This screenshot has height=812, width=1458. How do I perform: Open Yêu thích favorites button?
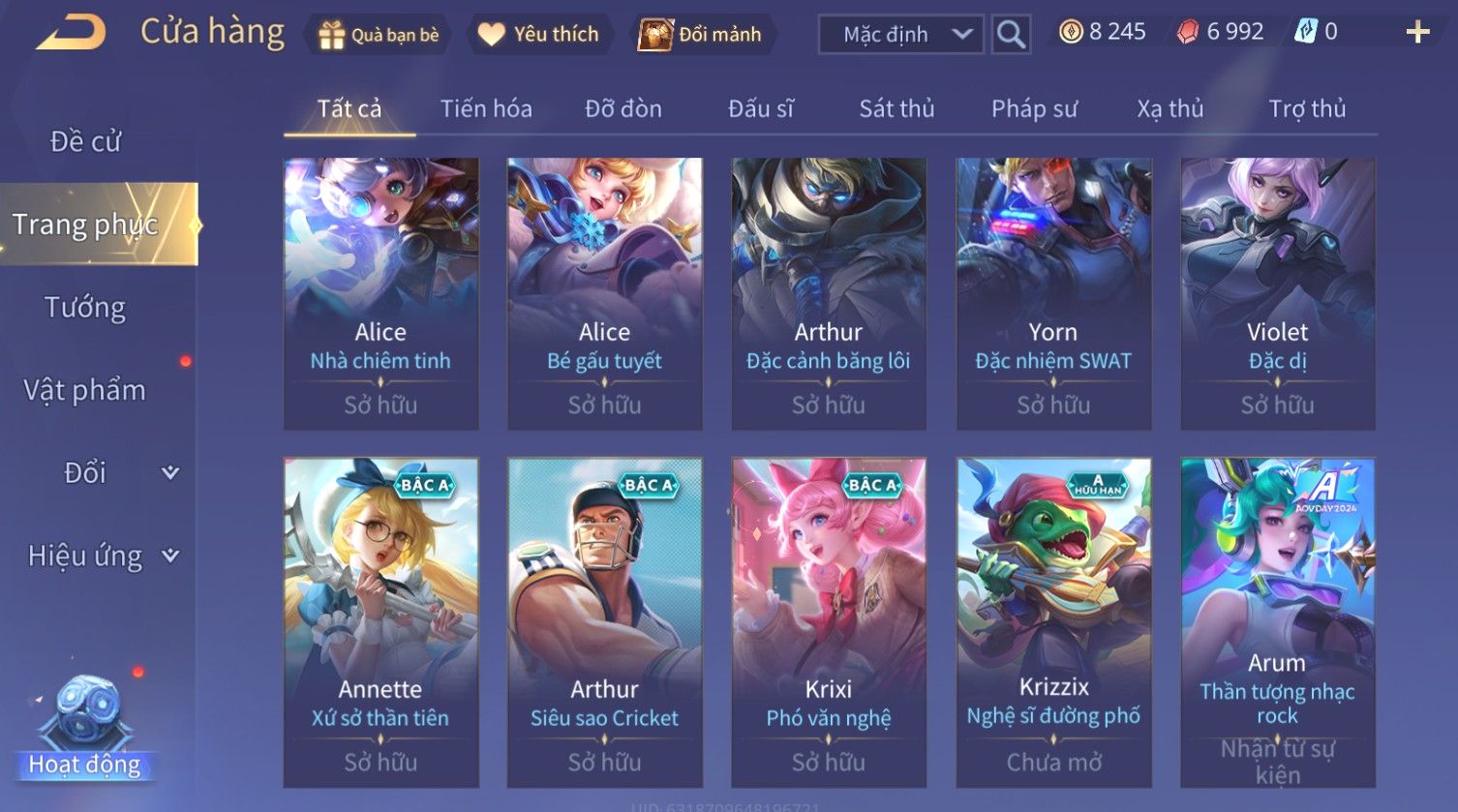click(540, 35)
